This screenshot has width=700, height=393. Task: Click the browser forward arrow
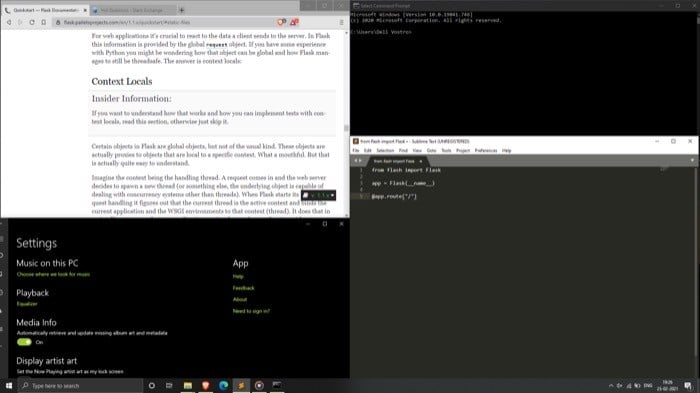click(20, 22)
